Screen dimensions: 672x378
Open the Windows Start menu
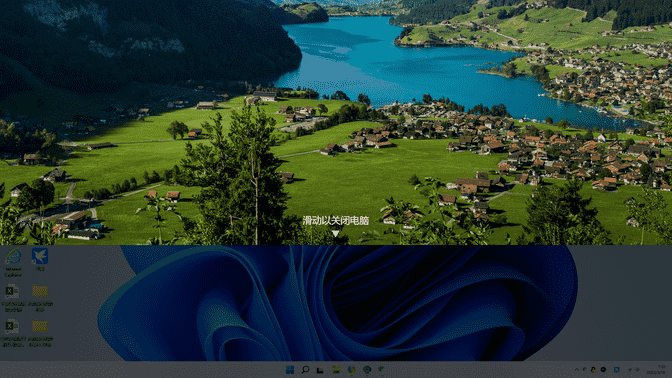290,369
